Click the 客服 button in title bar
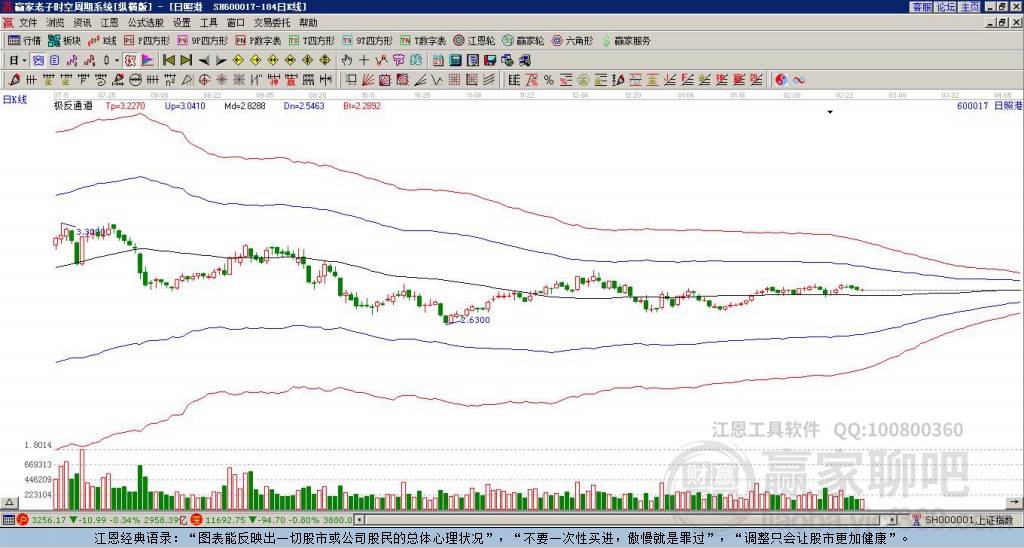 click(921, 7)
